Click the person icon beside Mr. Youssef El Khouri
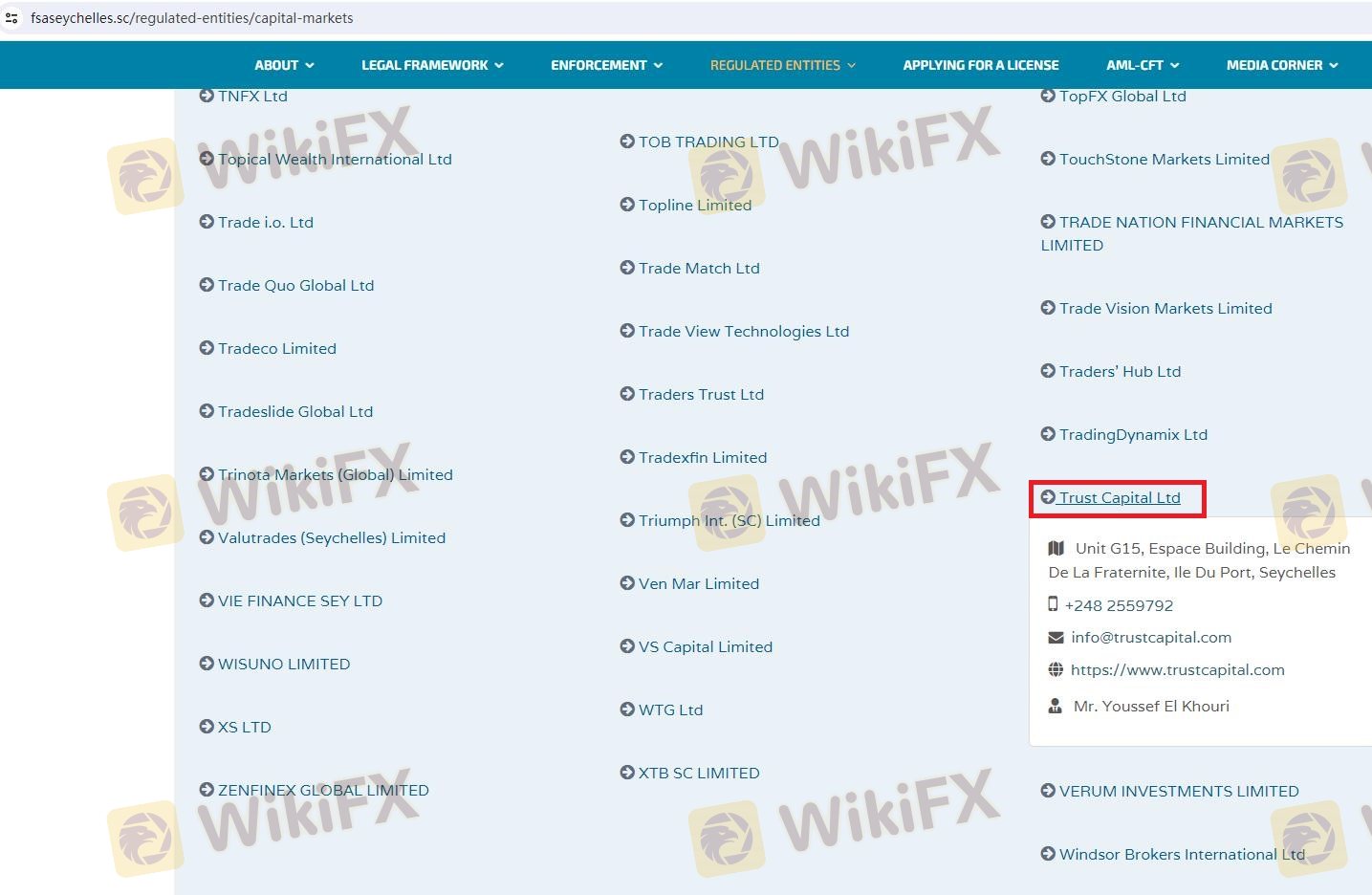Viewport: 1372px width, 895px height. pyautogui.click(x=1056, y=706)
